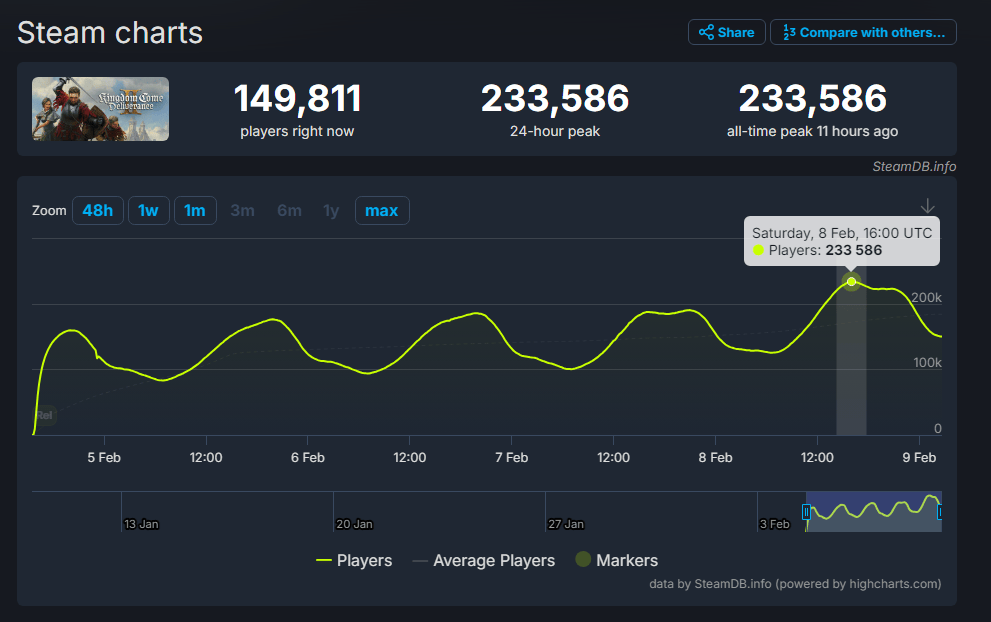Click the 5 Feb axis label
991x622 pixels.
(x=104, y=458)
